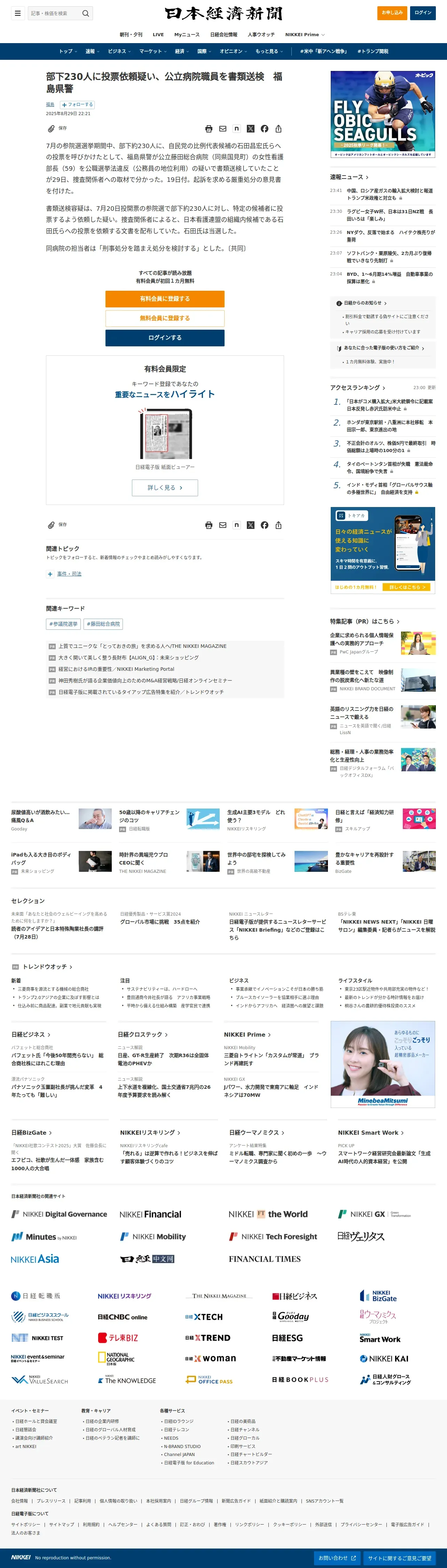The height and width of the screenshot is (1568, 447).
Task: Click the mail icon below the paid-member box
Action: point(223,525)
